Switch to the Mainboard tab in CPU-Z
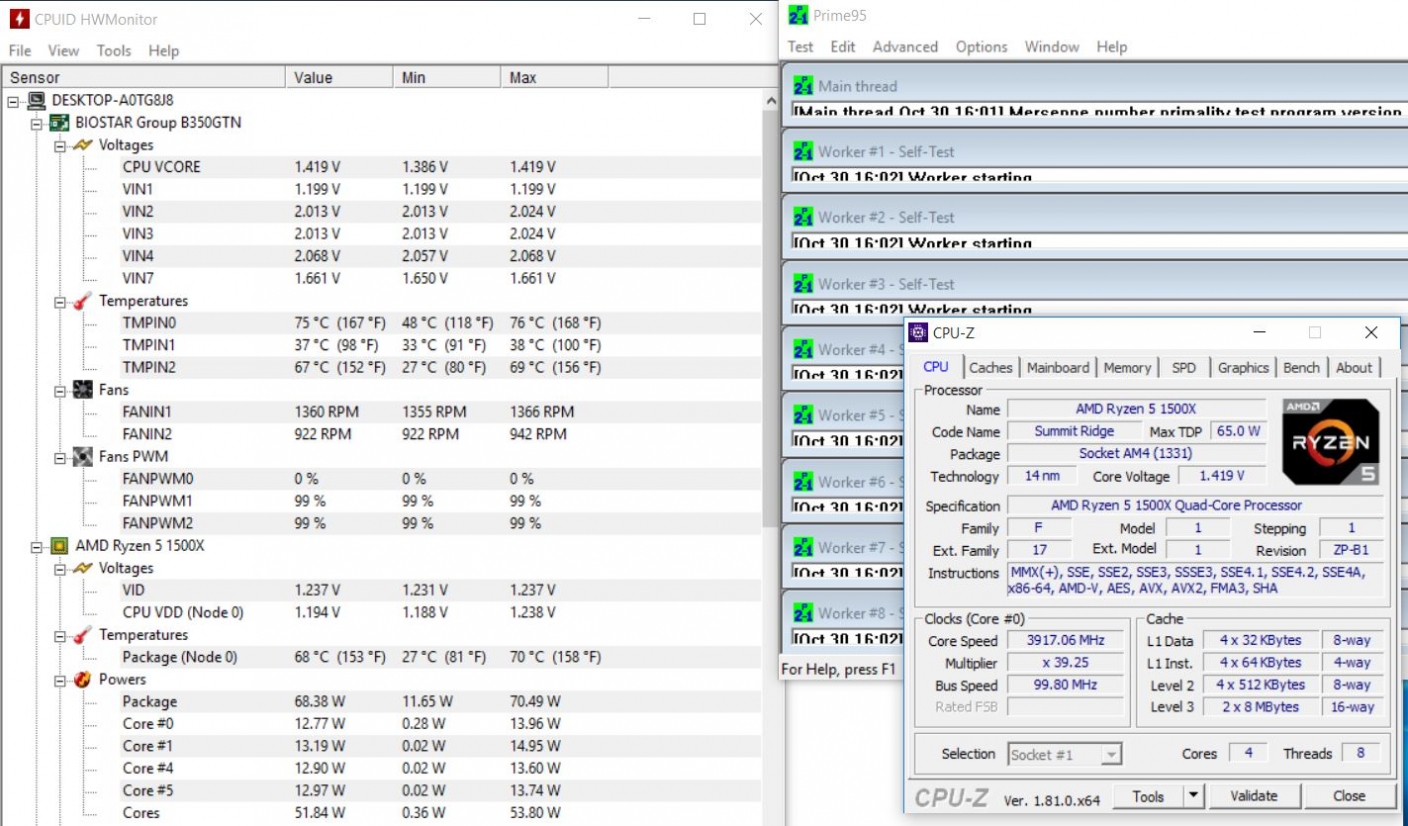 click(x=1058, y=367)
